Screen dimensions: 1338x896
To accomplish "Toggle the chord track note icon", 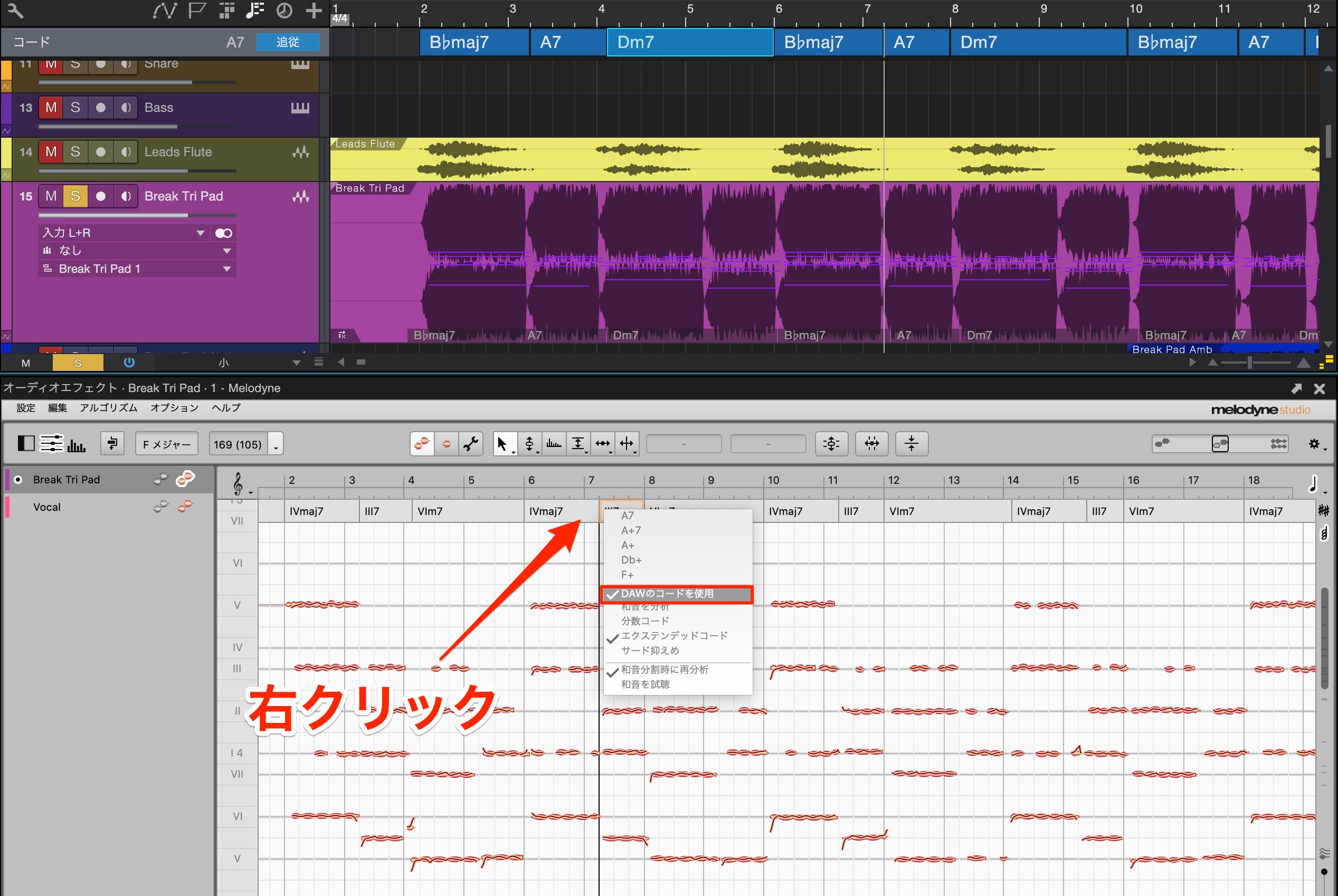I will 255,10.
